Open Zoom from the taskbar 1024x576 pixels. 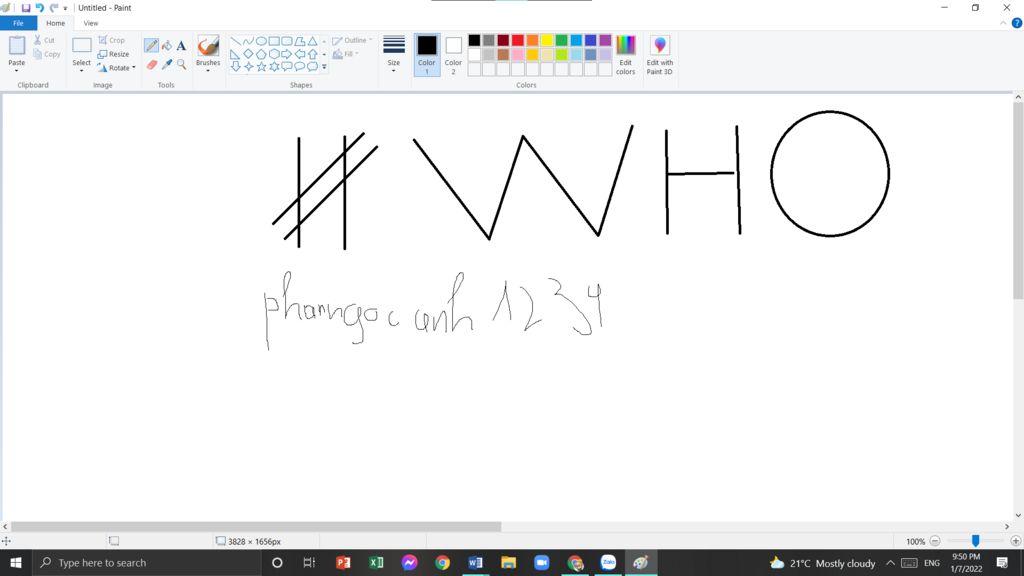click(541, 562)
